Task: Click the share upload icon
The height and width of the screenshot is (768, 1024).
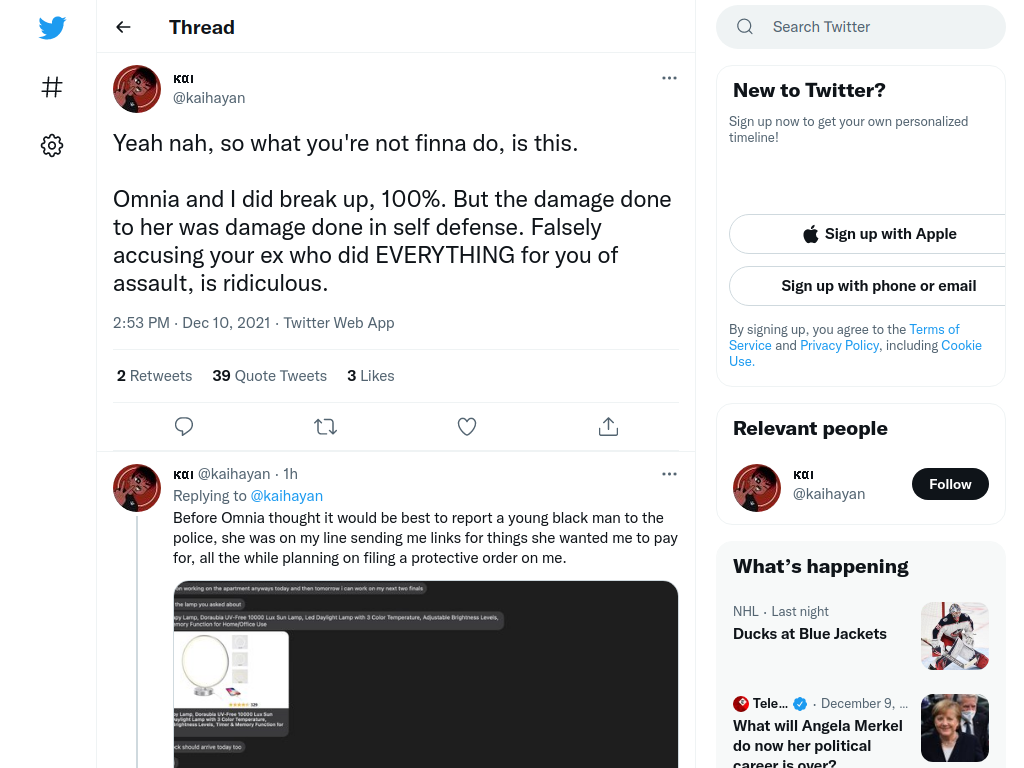Action: (x=608, y=426)
